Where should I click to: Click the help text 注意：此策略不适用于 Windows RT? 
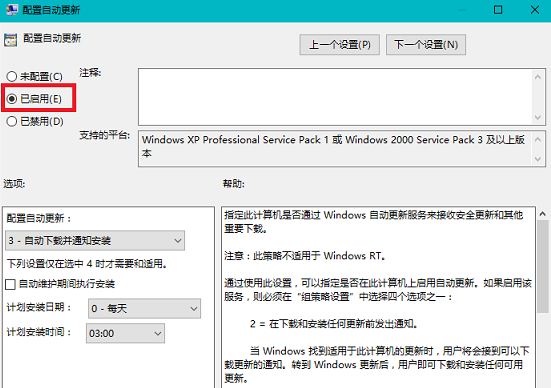[305, 256]
